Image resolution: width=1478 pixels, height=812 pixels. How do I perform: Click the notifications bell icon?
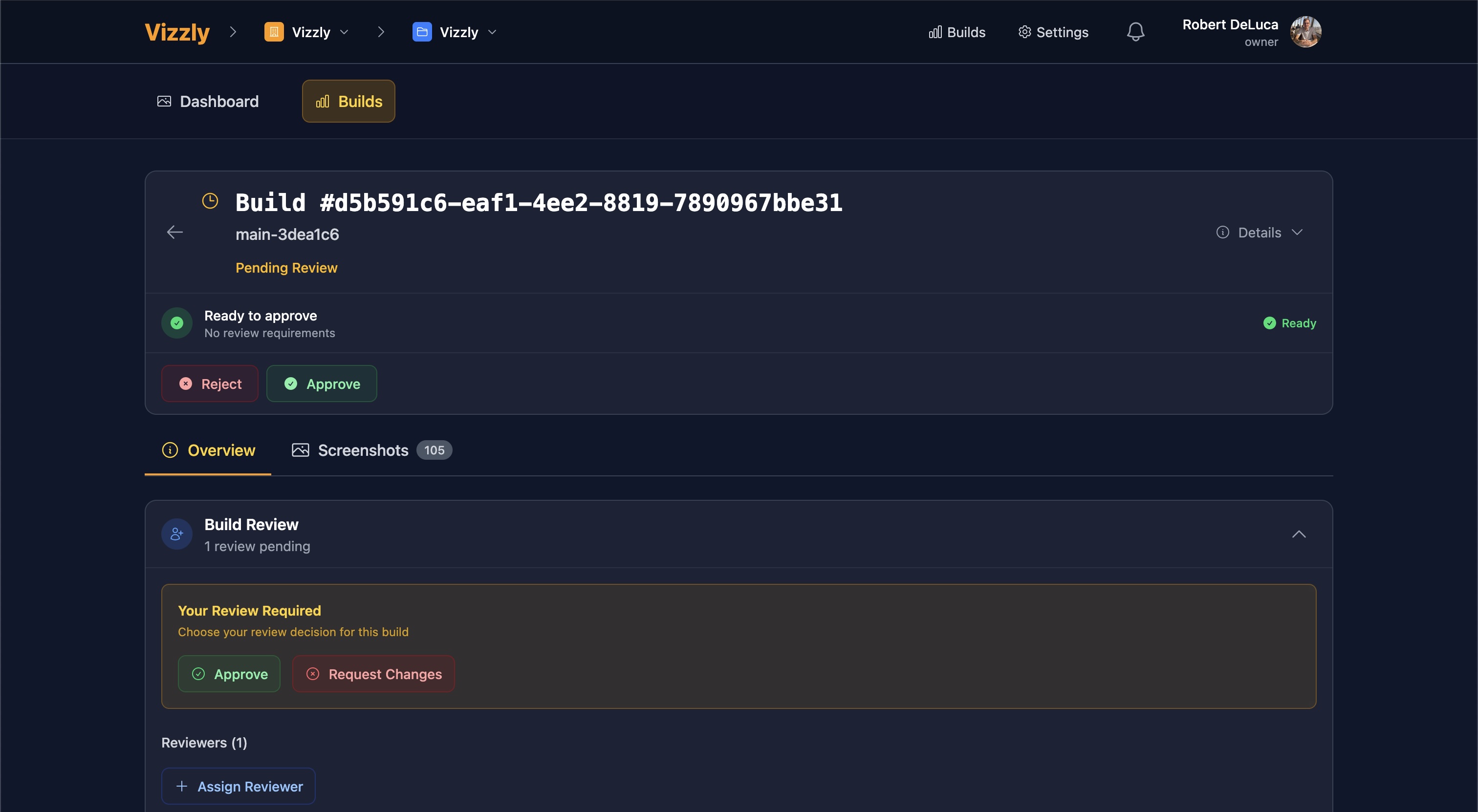click(1135, 32)
